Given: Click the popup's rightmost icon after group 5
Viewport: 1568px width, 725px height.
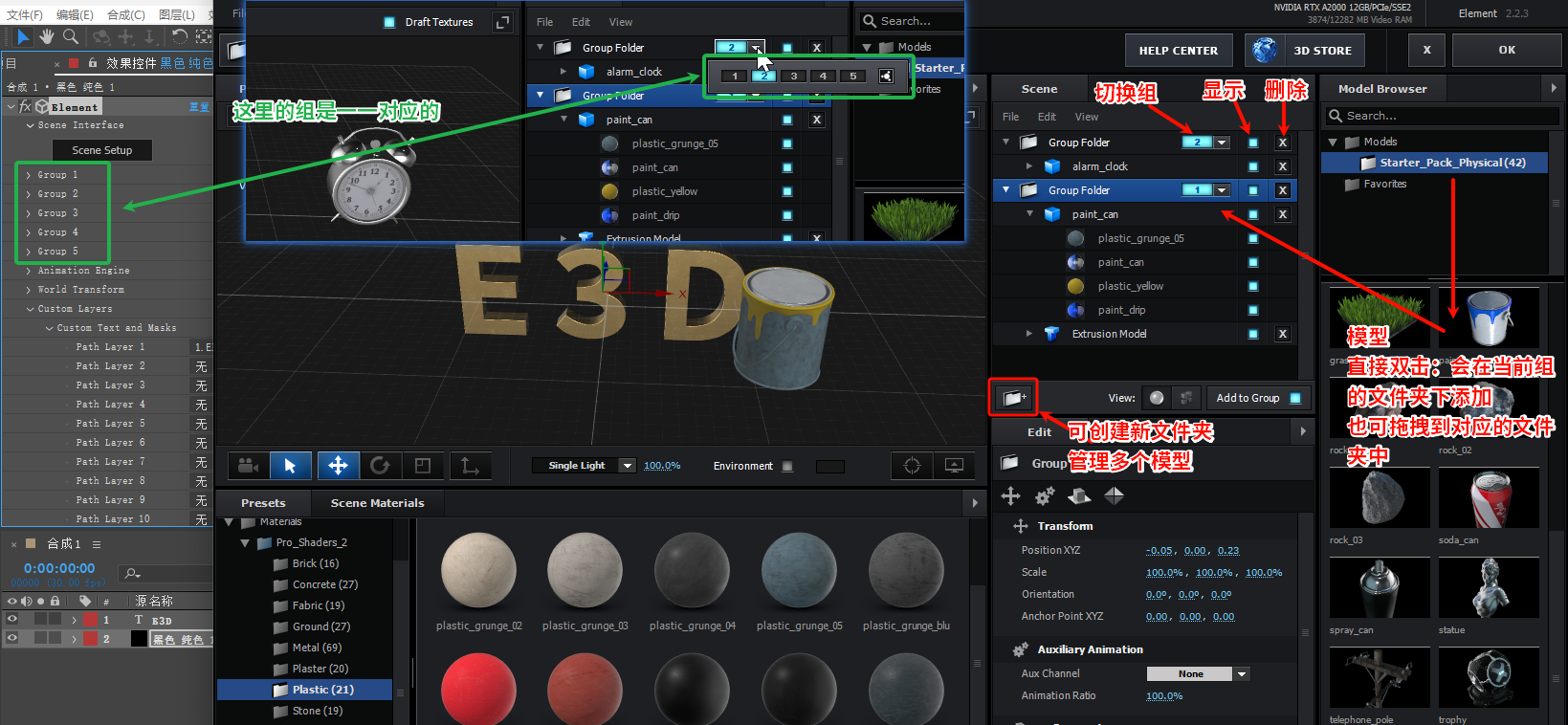Looking at the screenshot, I should tap(886, 77).
